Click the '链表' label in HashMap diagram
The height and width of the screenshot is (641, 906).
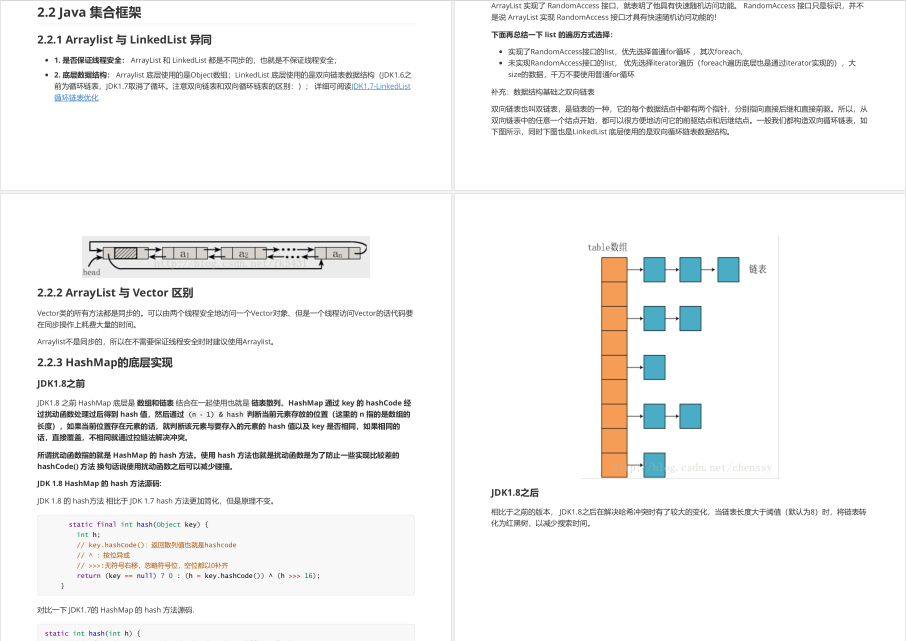tap(758, 269)
